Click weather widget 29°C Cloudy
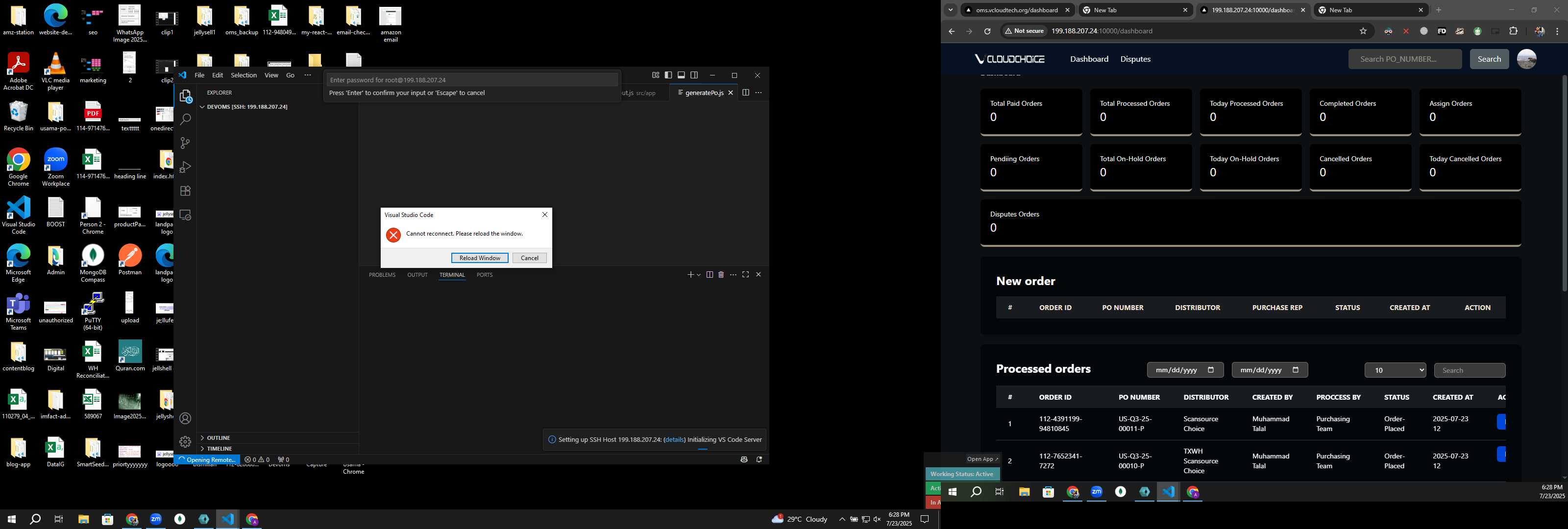Image resolution: width=1568 pixels, height=529 pixels. (x=799, y=519)
